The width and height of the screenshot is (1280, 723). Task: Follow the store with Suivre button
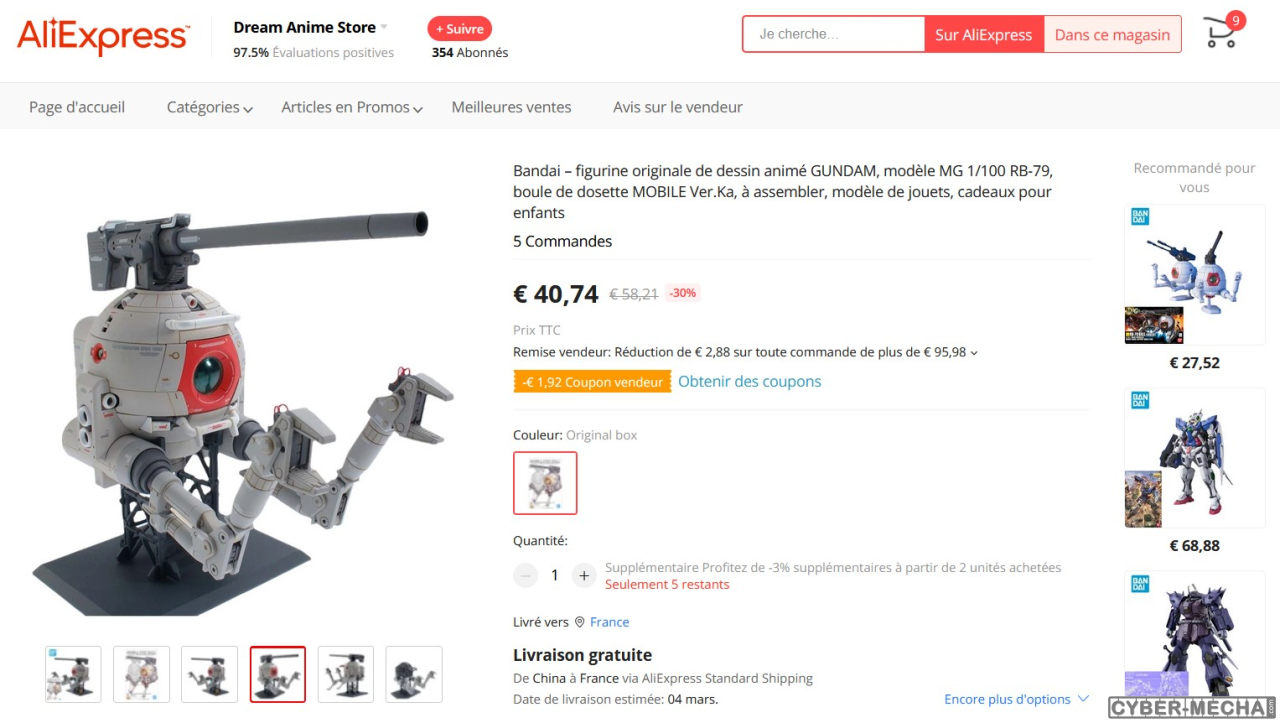459,29
